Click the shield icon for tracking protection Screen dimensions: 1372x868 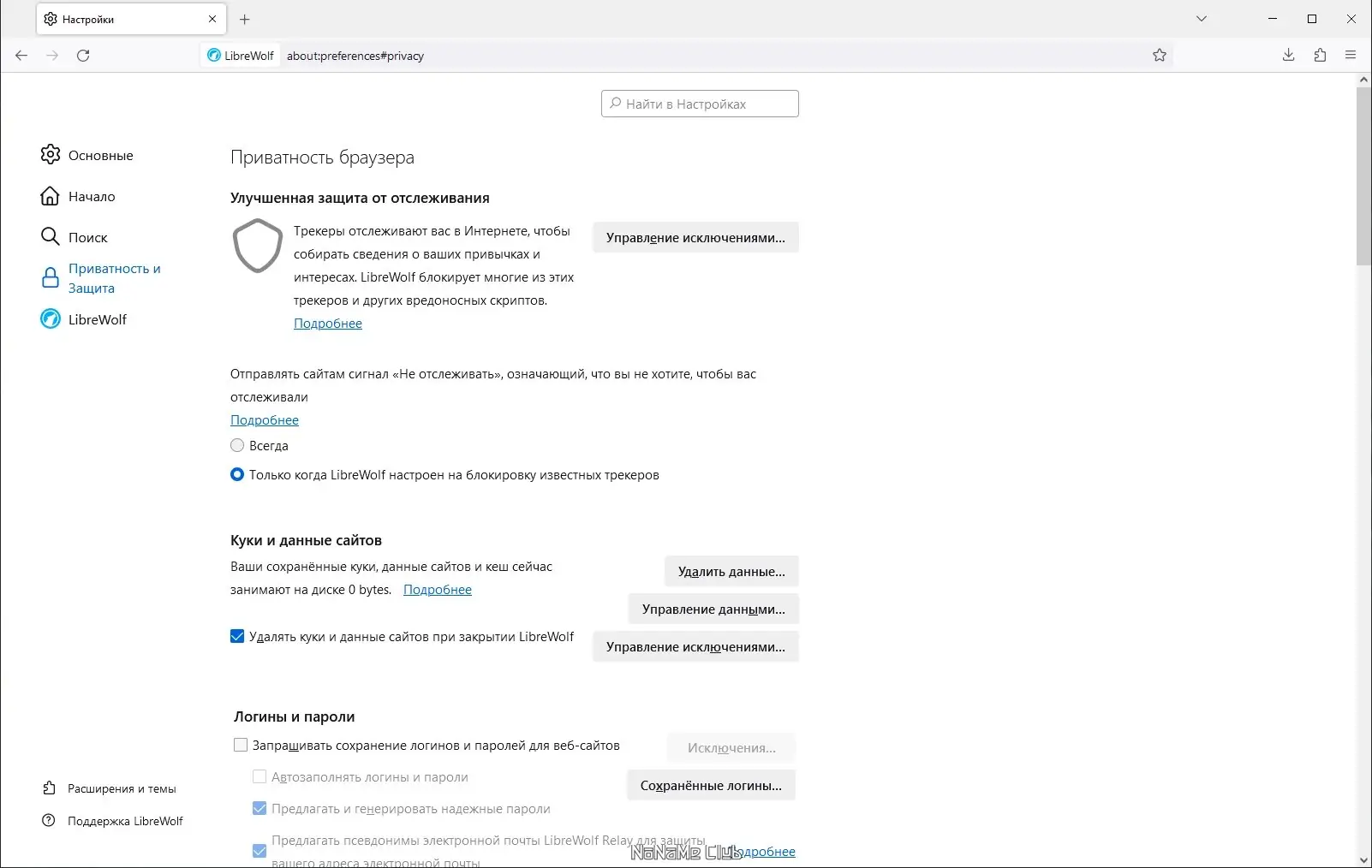coord(258,246)
